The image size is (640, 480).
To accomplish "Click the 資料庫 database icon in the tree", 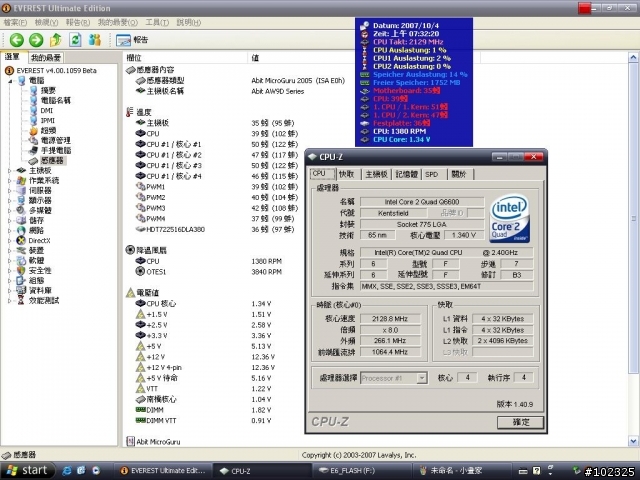I will click(21, 291).
